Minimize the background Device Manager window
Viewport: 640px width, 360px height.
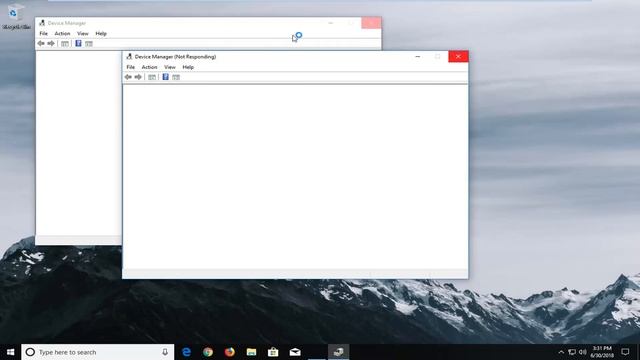(x=331, y=23)
